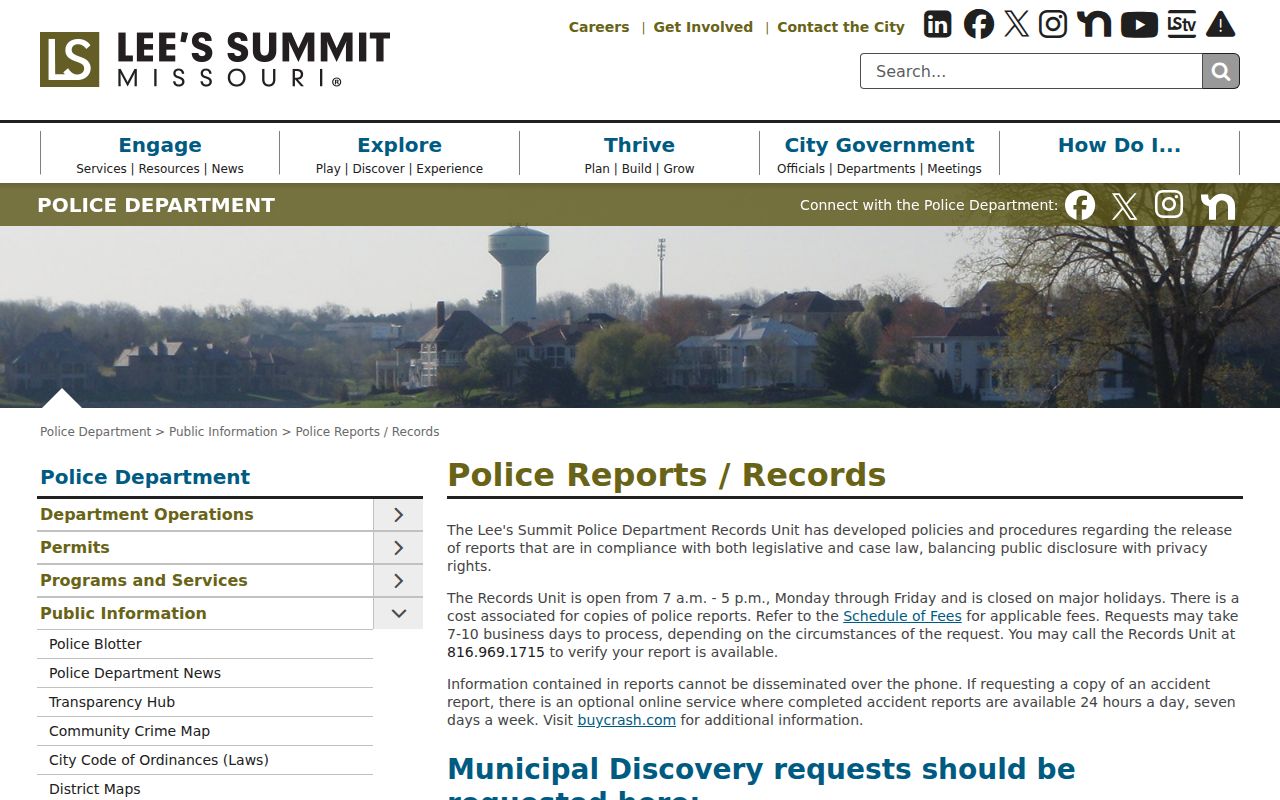Collapse the Public Information submenu

[398, 614]
